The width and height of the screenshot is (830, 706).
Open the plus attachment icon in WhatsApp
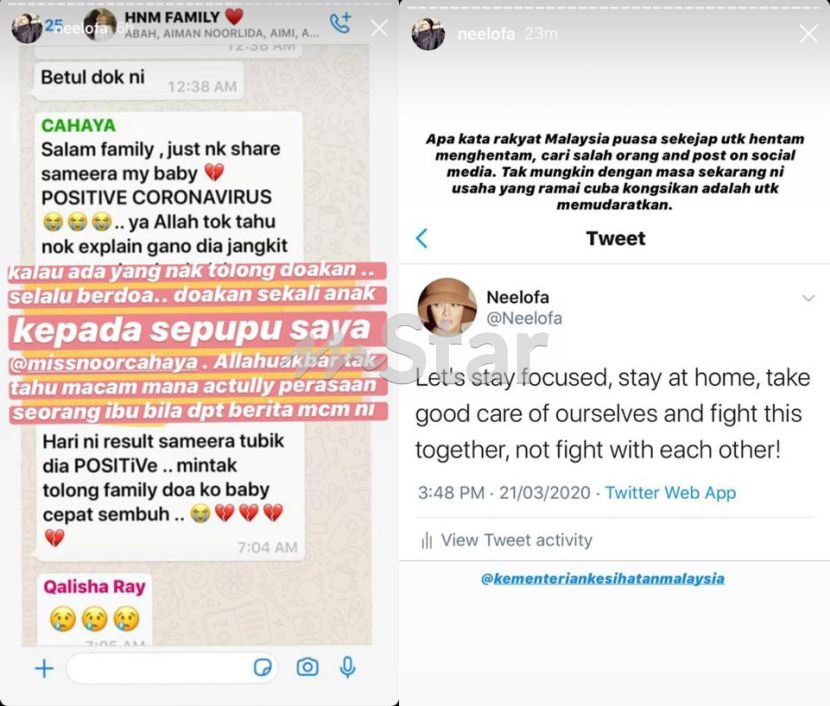(x=44, y=668)
